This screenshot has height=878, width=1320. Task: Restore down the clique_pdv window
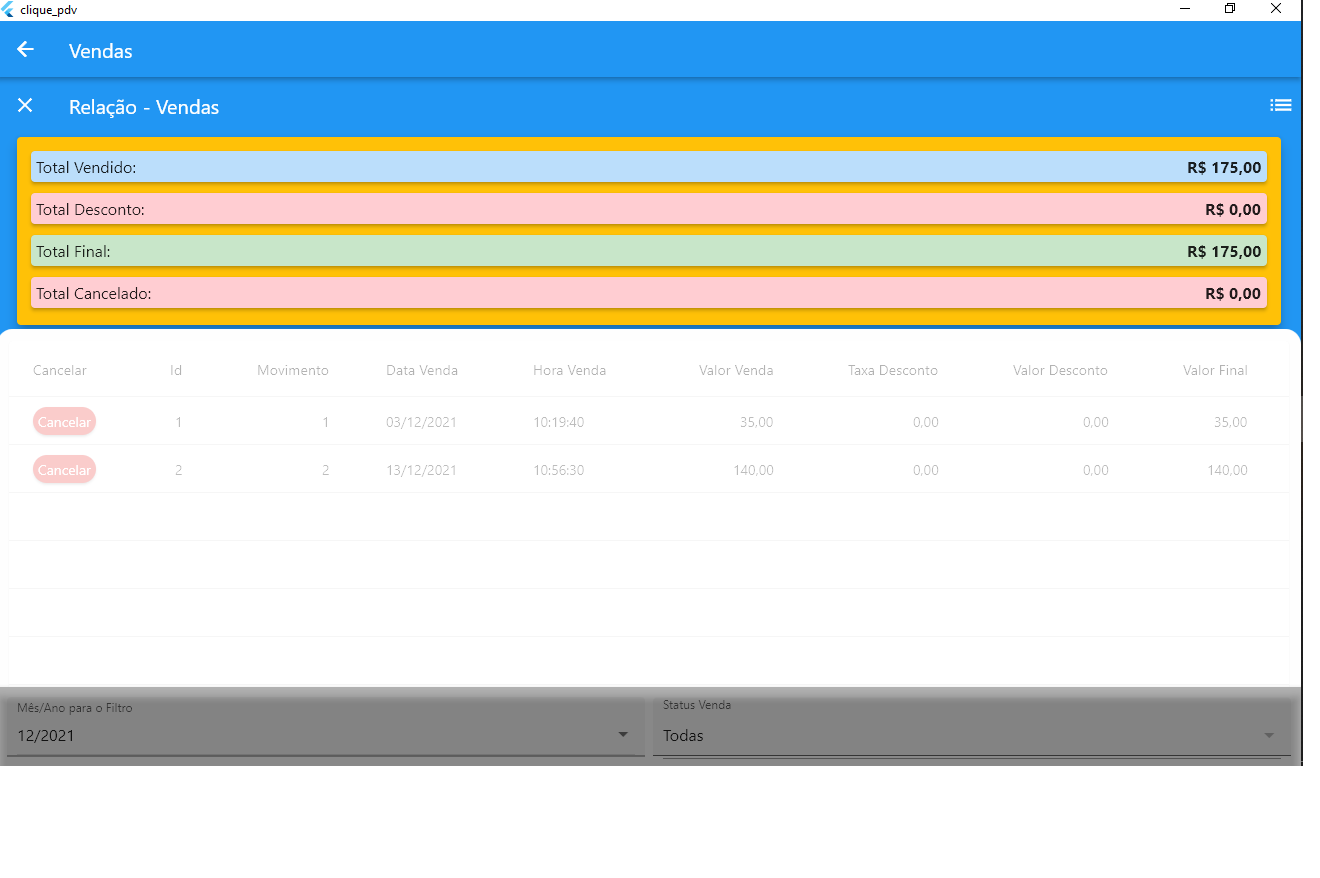1230,9
